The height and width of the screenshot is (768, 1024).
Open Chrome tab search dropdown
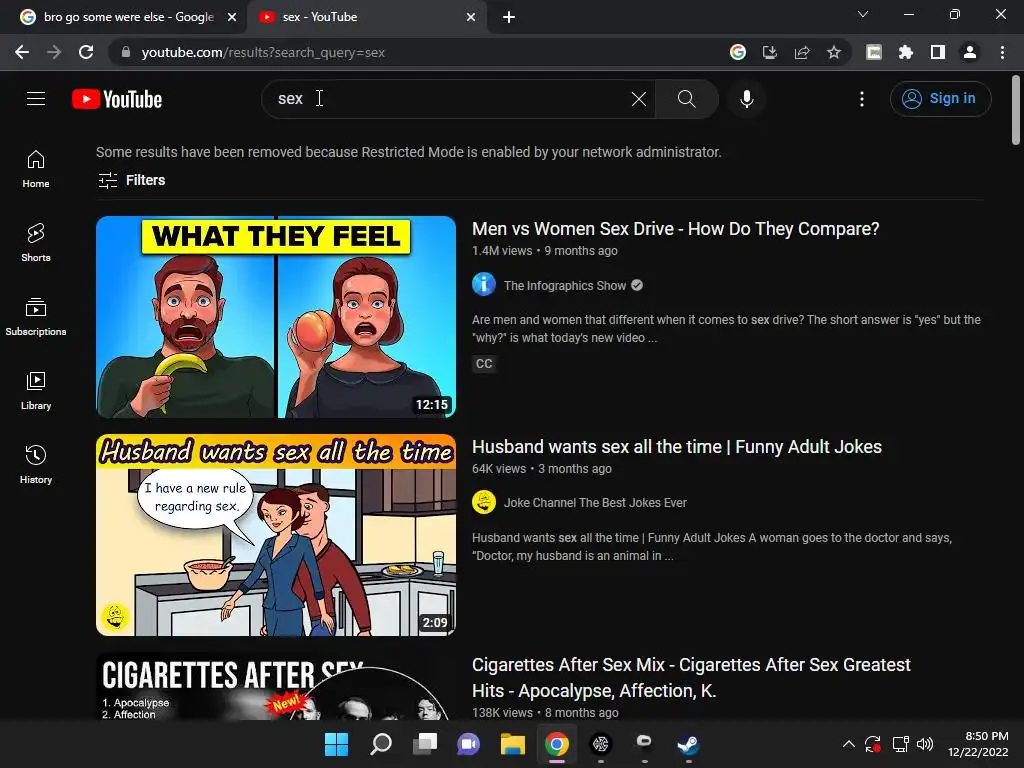point(863,14)
